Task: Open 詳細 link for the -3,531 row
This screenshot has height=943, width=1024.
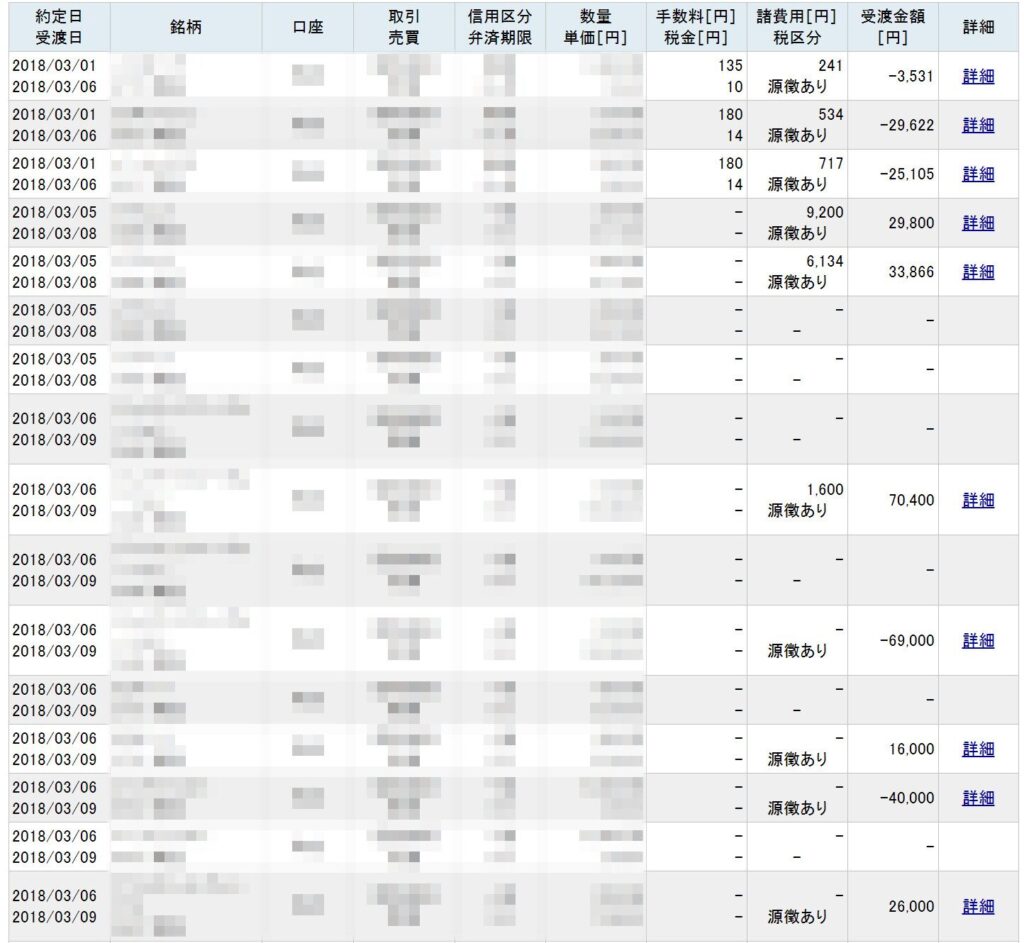Action: tap(978, 76)
